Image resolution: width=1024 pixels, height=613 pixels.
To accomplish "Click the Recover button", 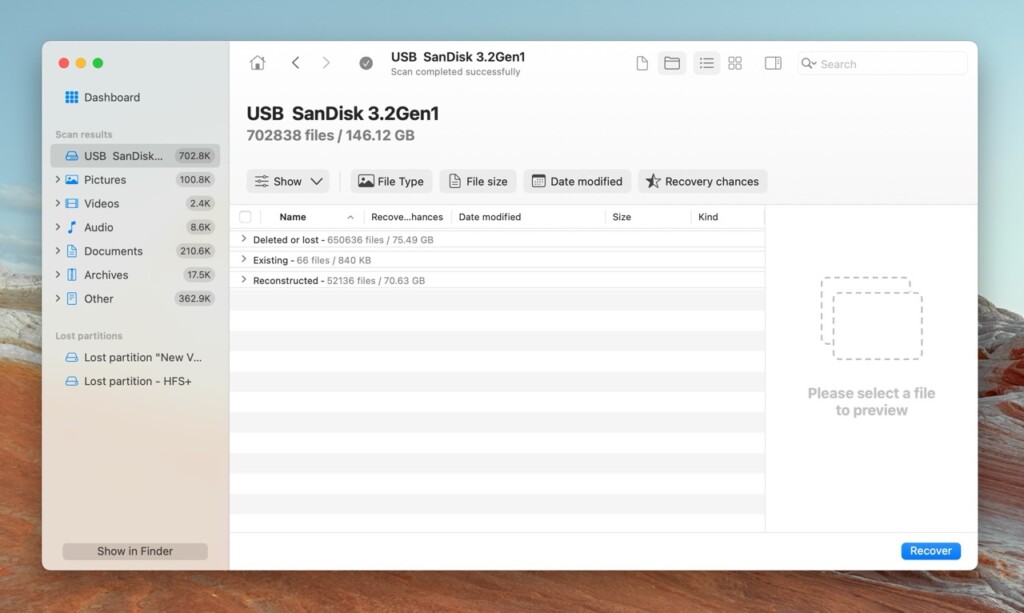I will (x=930, y=550).
